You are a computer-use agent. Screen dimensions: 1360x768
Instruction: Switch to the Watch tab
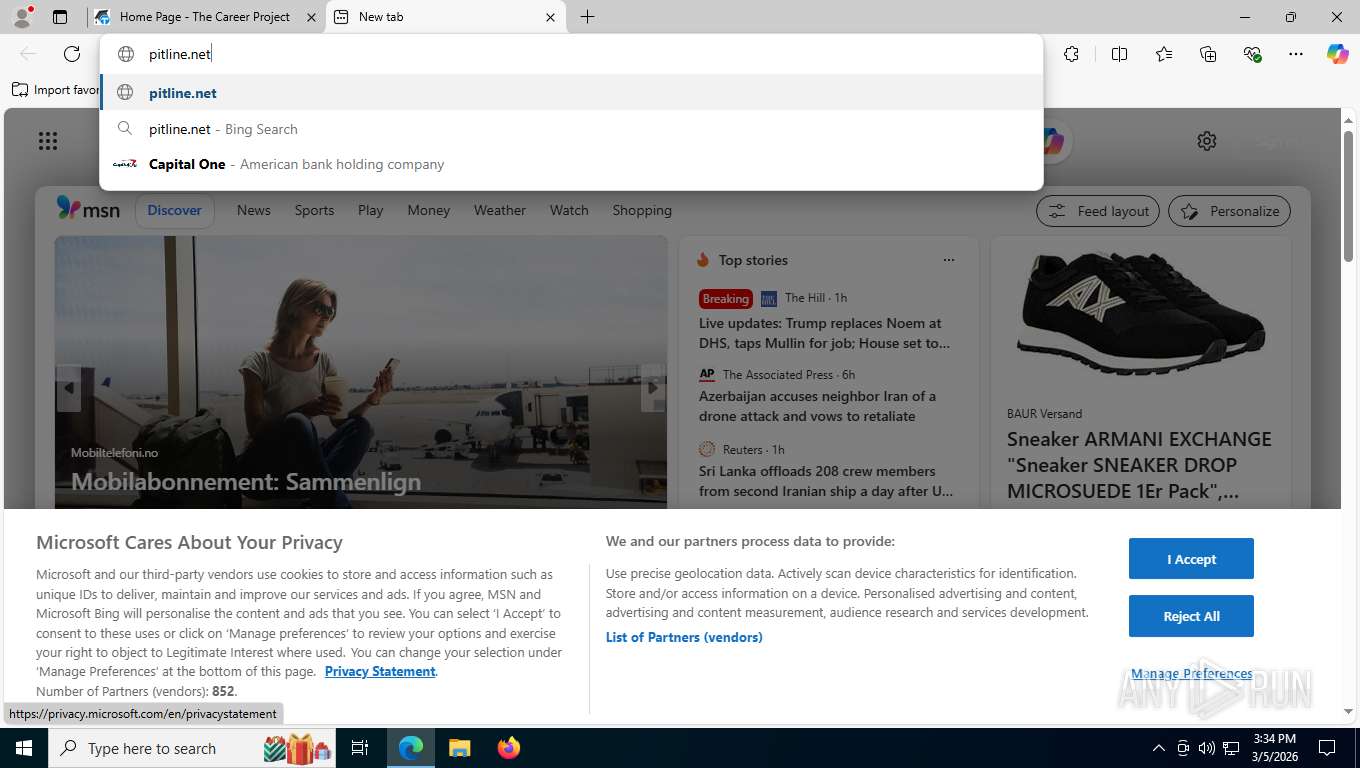(x=569, y=210)
